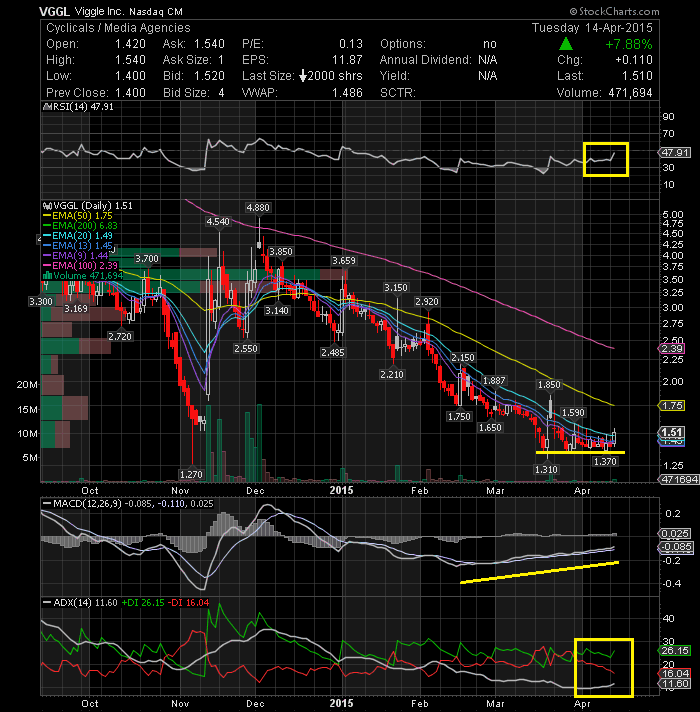Image resolution: width=700 pixels, height=712 pixels.
Task: Click the Last value 1.510
Action: click(x=637, y=76)
